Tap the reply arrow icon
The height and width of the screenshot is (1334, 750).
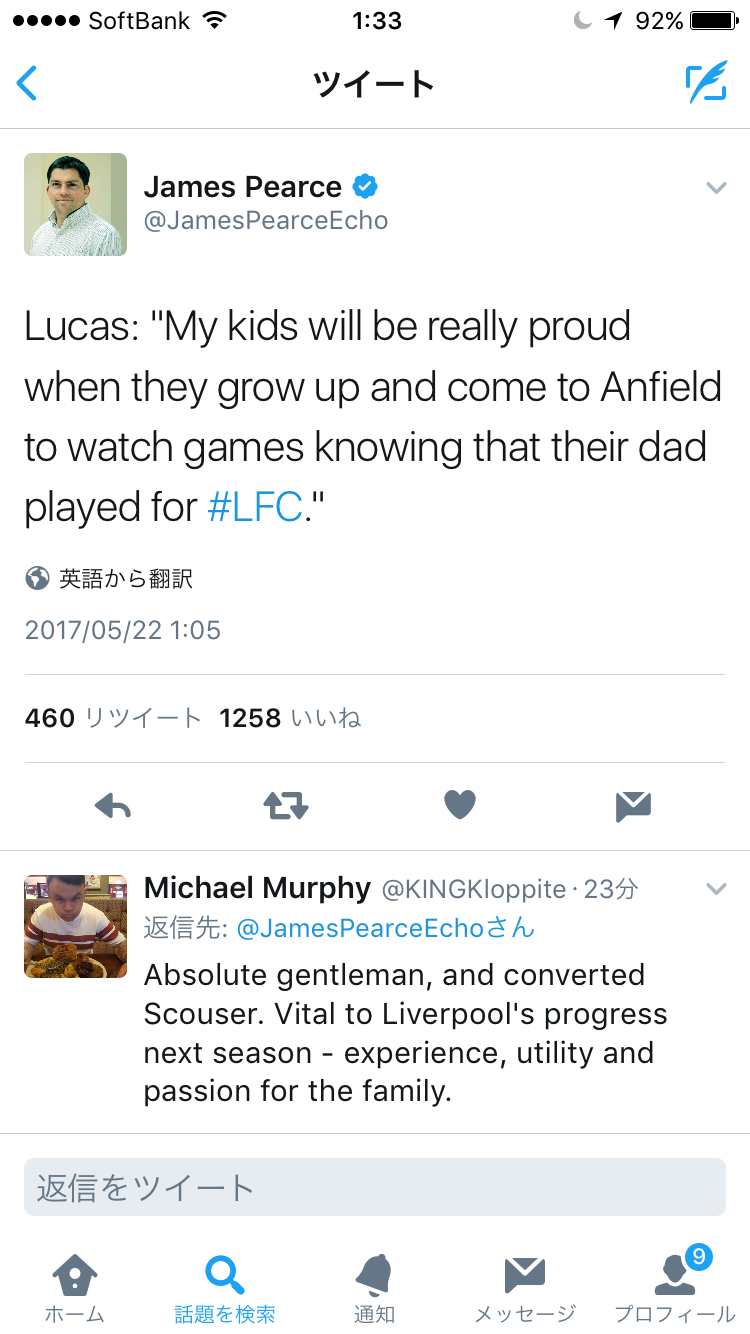113,805
